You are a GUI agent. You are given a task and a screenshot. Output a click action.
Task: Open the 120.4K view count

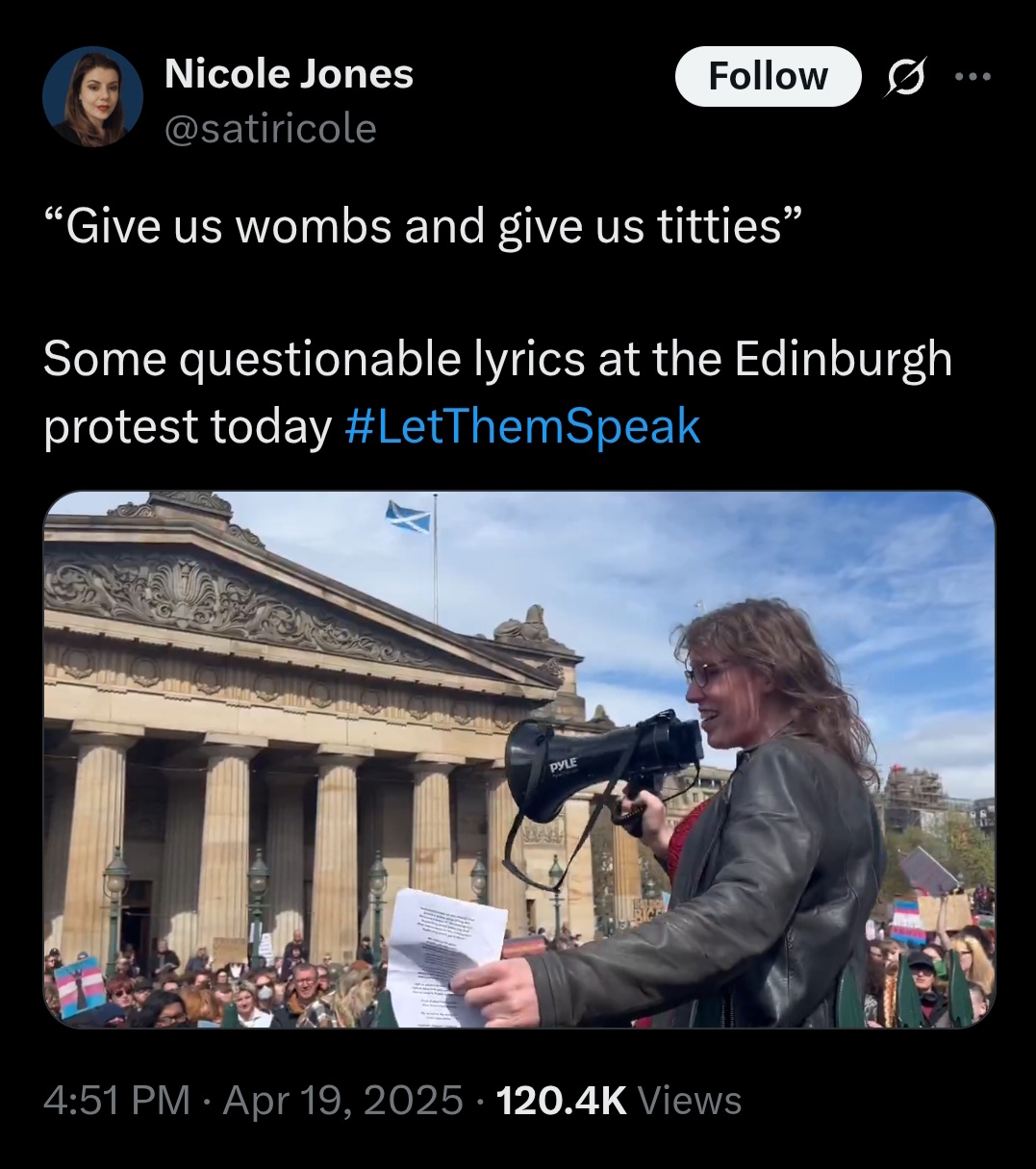561,1100
